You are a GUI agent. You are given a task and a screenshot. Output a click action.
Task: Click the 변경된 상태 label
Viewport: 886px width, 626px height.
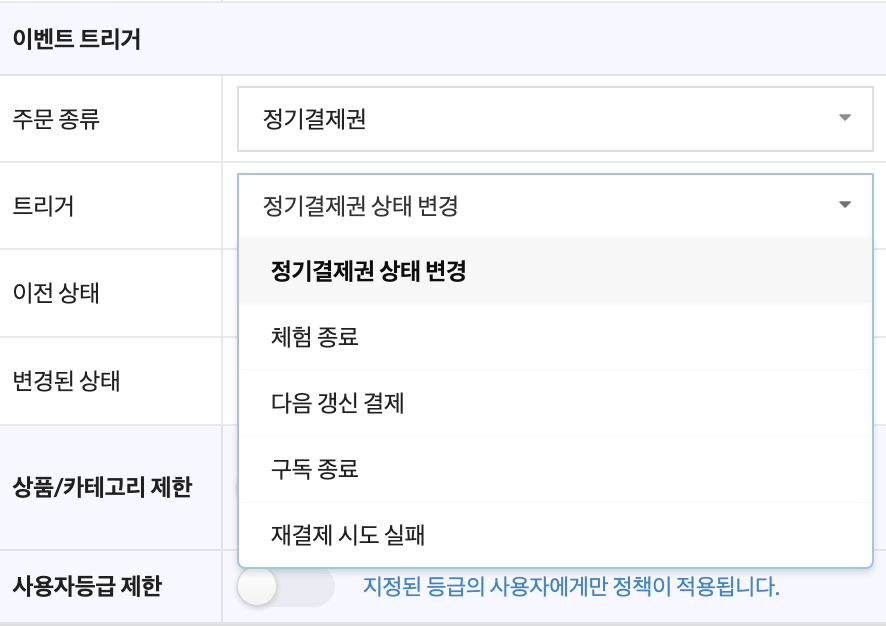66,381
